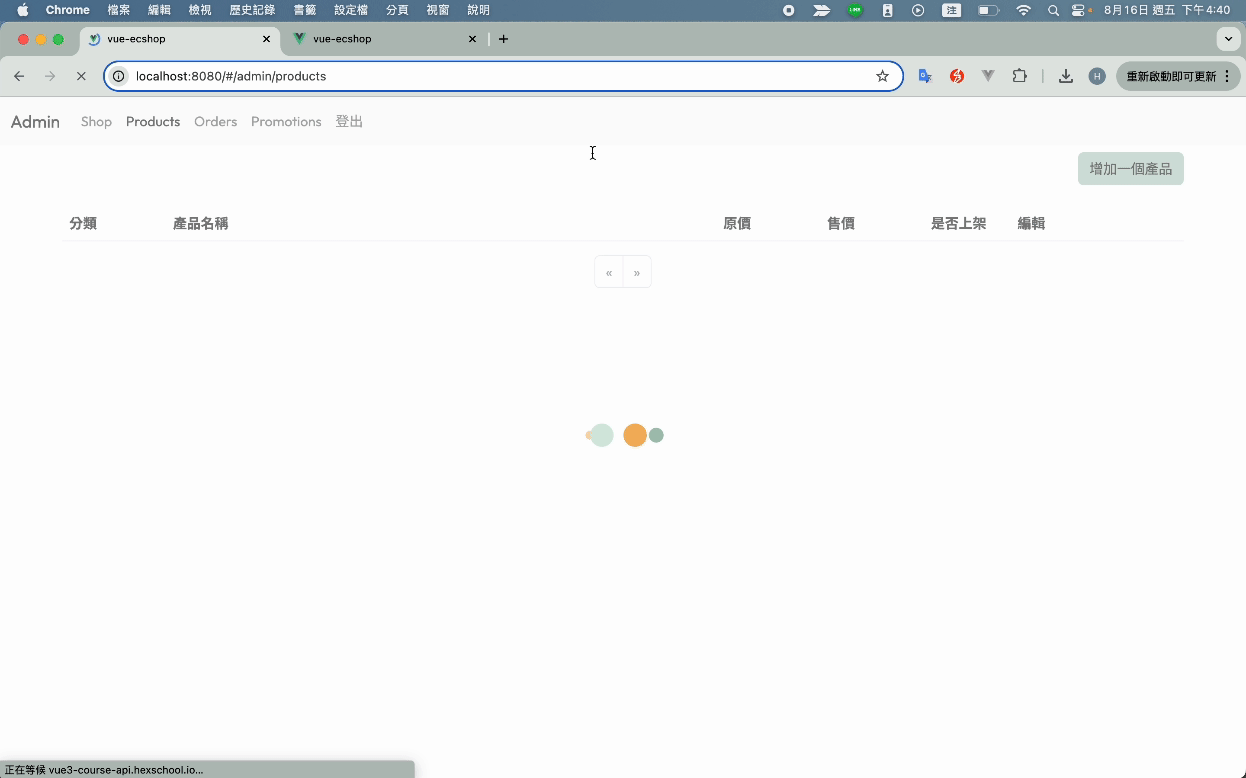The height and width of the screenshot is (778, 1246).
Task: Open the 編輯 menu
Action: (x=159, y=10)
